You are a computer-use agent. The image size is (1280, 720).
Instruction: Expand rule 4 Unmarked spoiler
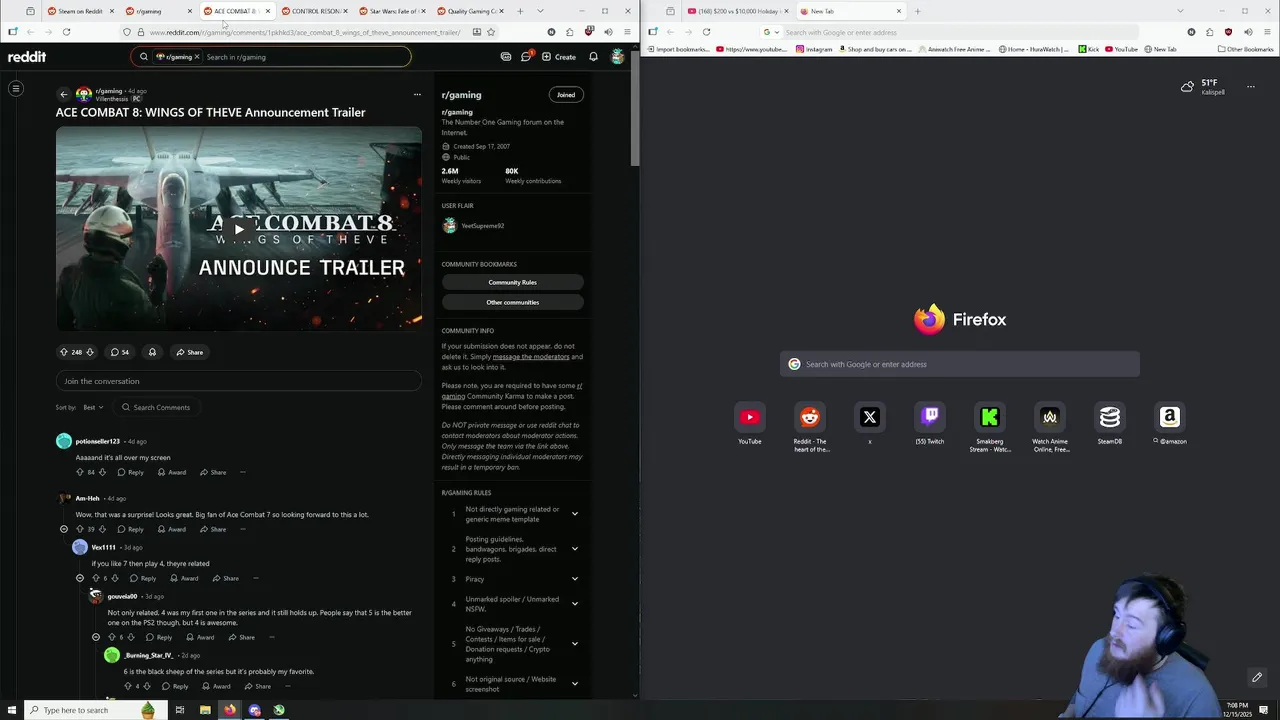tap(574, 604)
